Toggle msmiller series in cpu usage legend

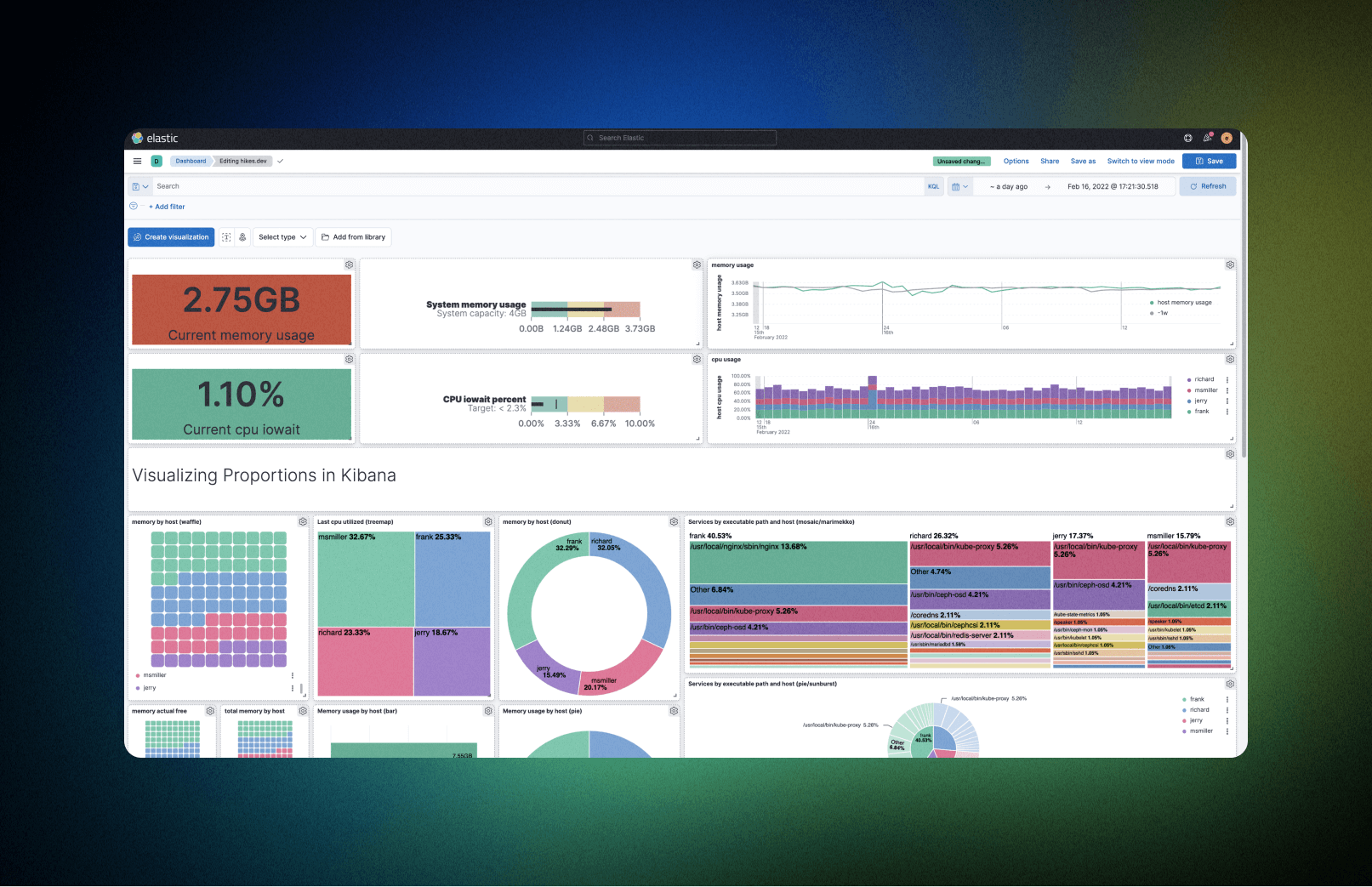coord(1205,390)
